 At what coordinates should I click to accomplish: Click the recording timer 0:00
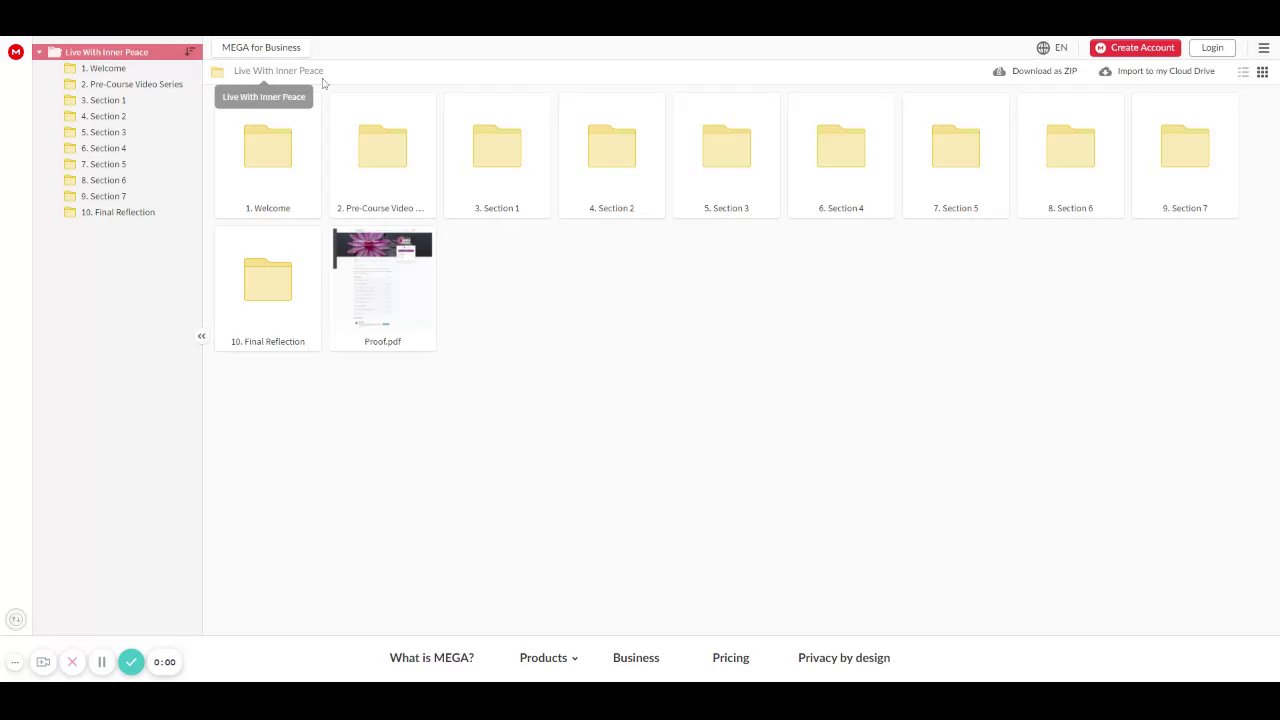coord(165,662)
